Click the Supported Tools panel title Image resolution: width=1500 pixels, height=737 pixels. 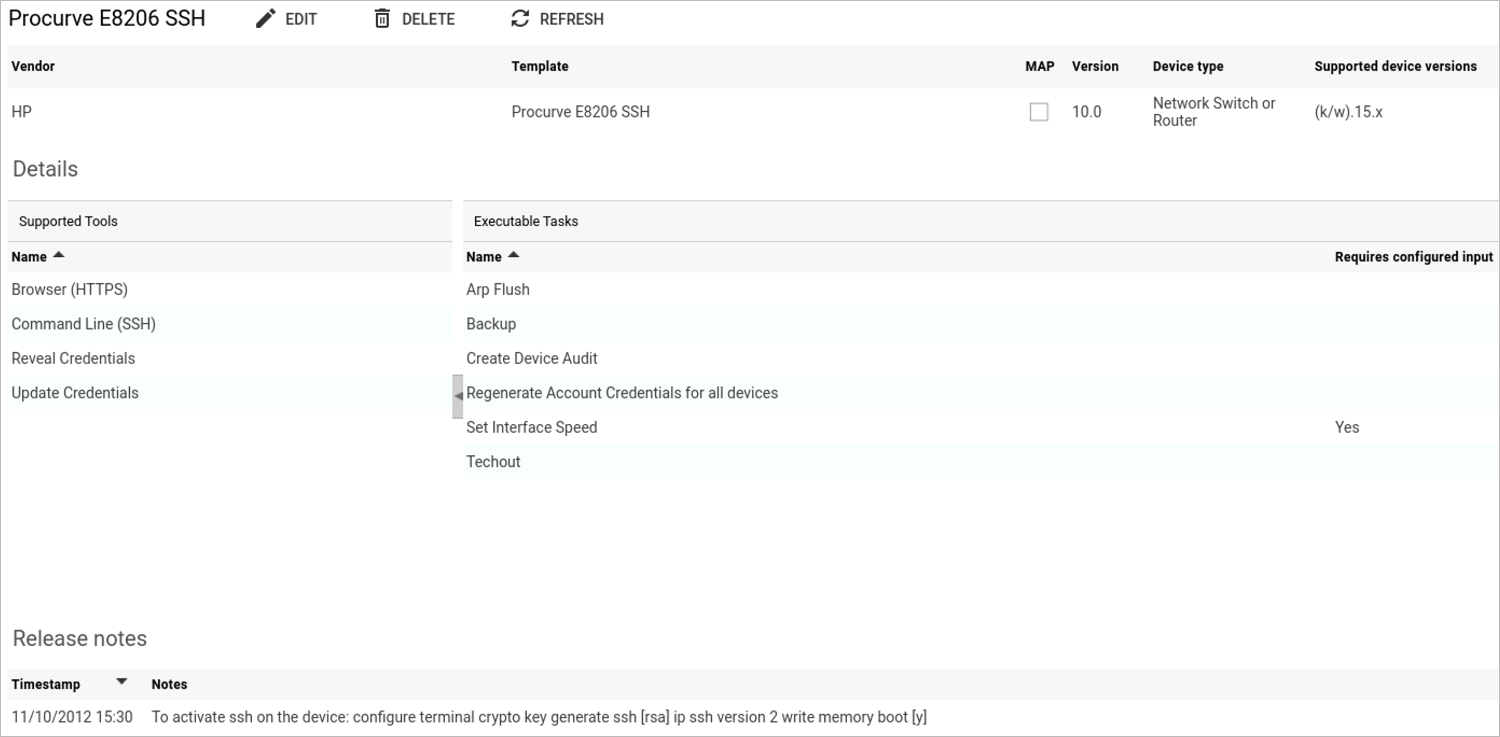click(x=68, y=221)
